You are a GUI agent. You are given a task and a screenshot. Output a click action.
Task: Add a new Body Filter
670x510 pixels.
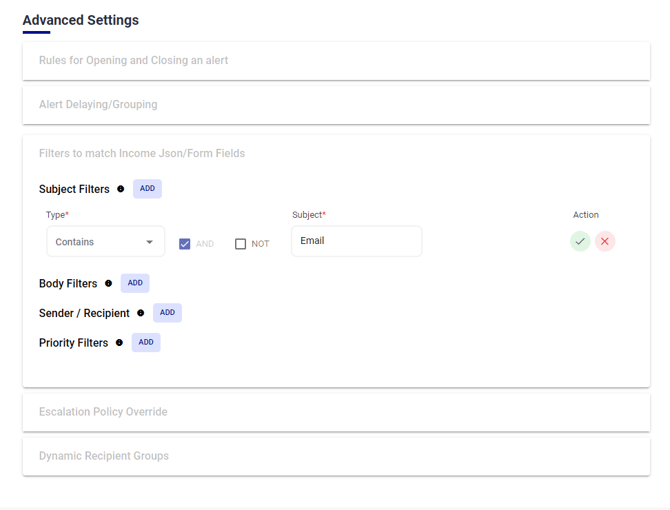(135, 283)
